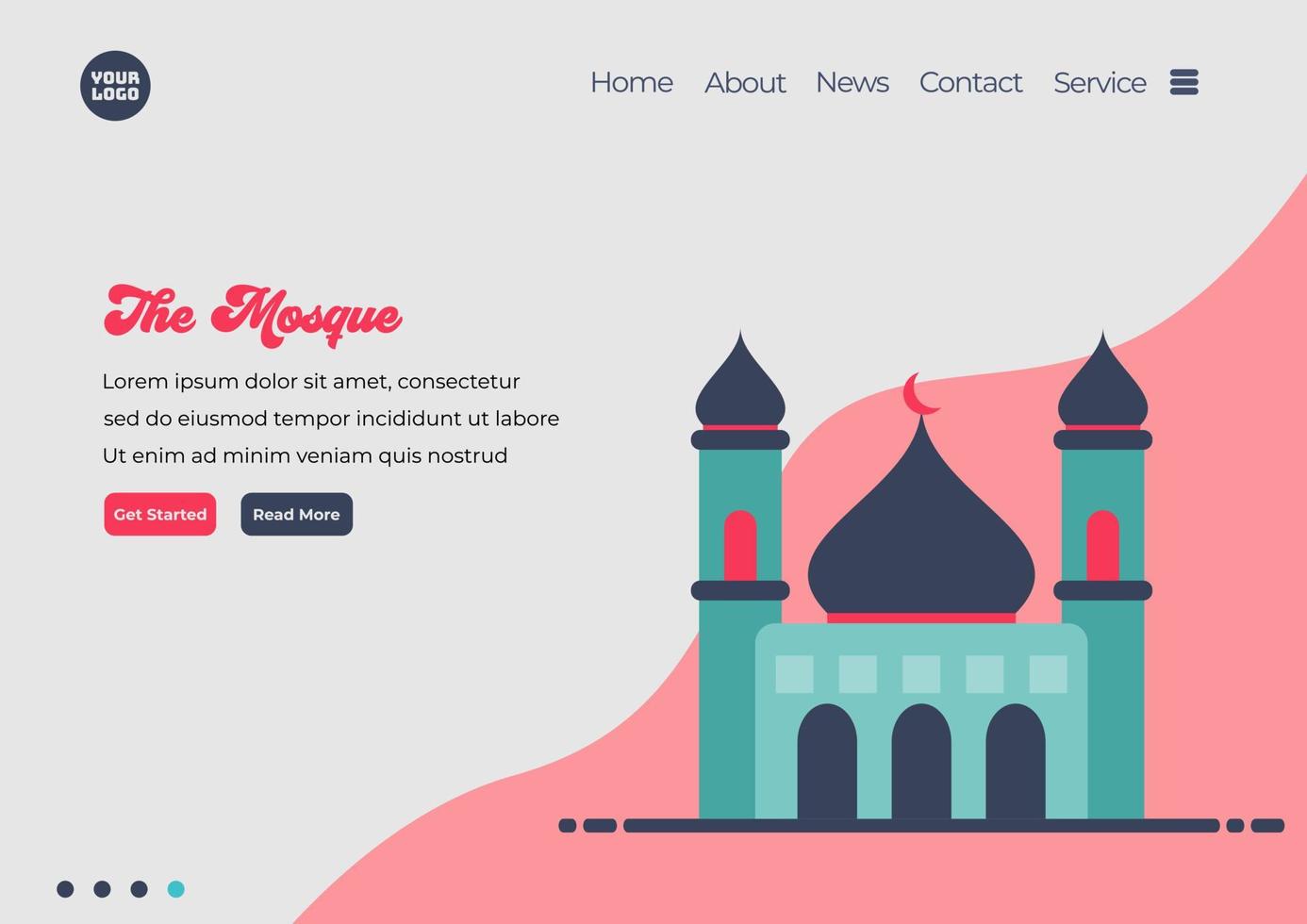
Task: Click the Your Logo circular icon
Action: 115,85
